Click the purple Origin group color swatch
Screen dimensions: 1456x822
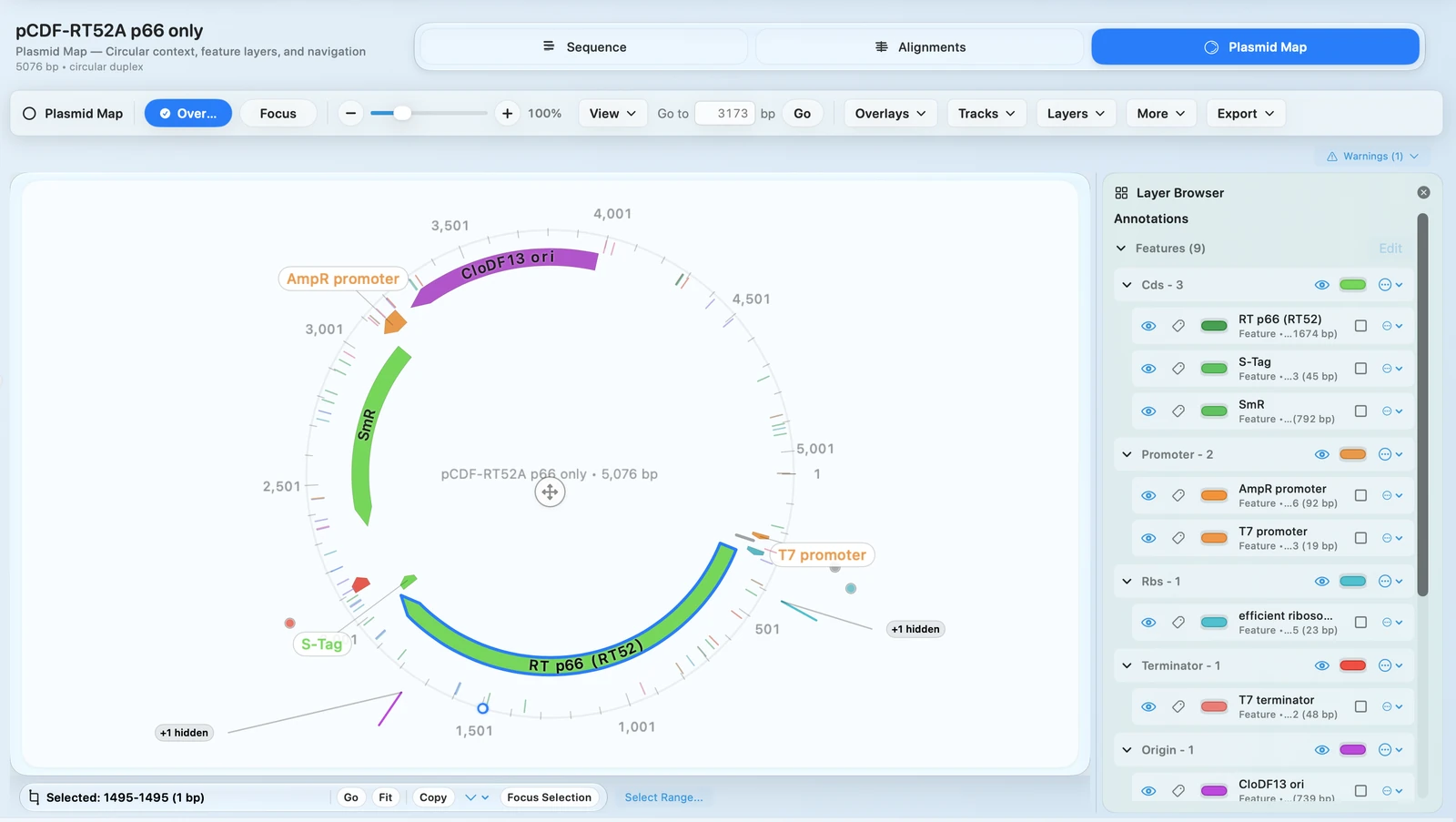point(1353,750)
